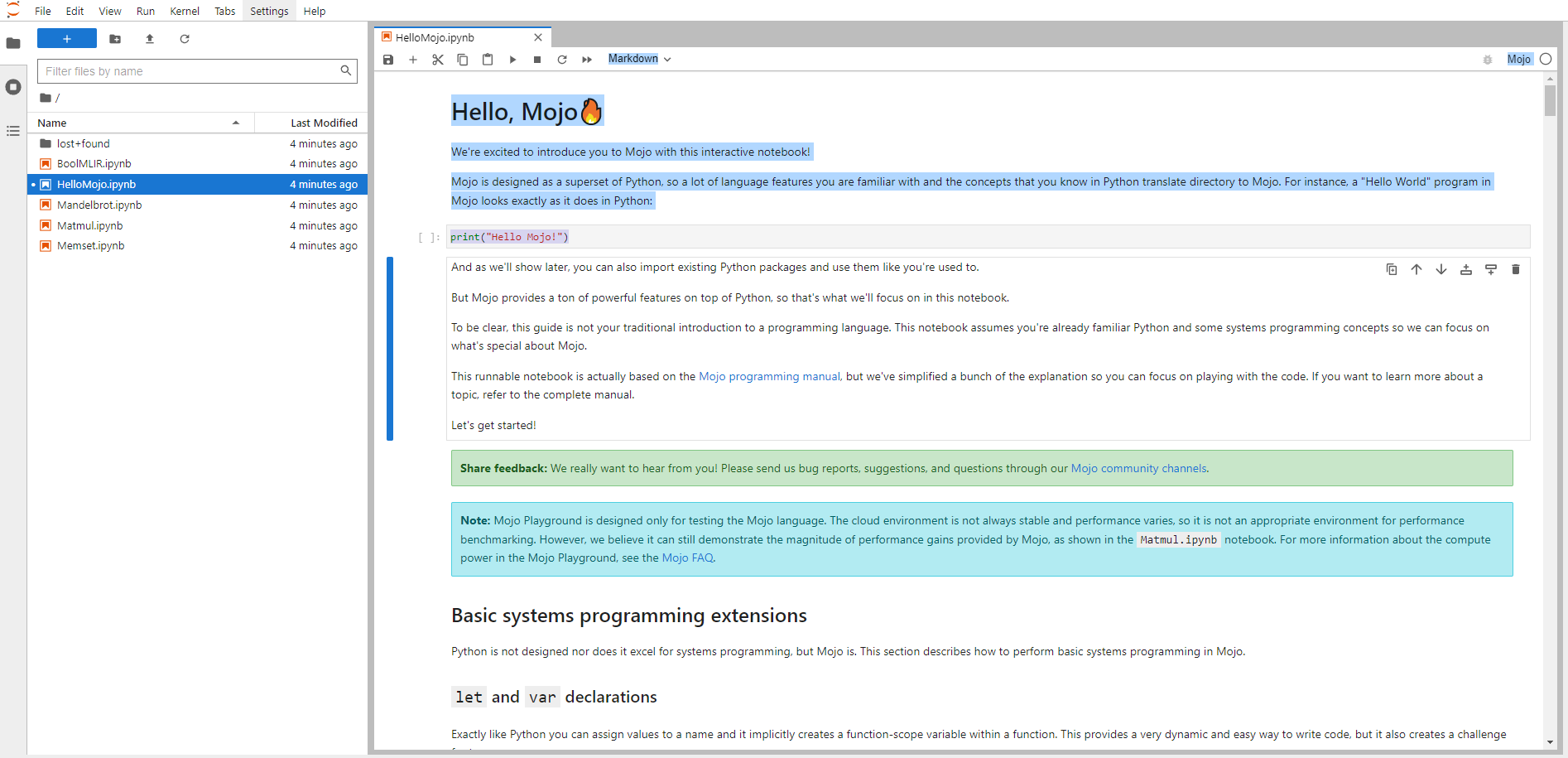The image size is (1568, 758).
Task: Open the Settings menu
Action: [269, 11]
